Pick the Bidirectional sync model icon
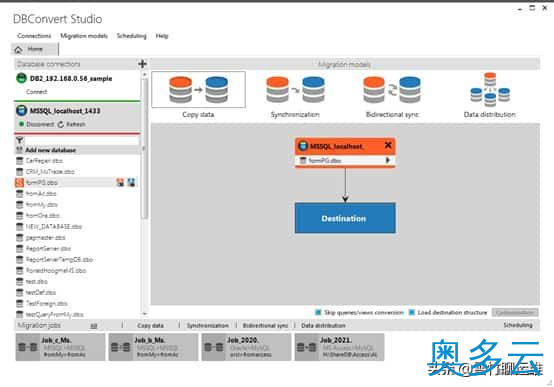Screen dimensions: 554x387 392,90
